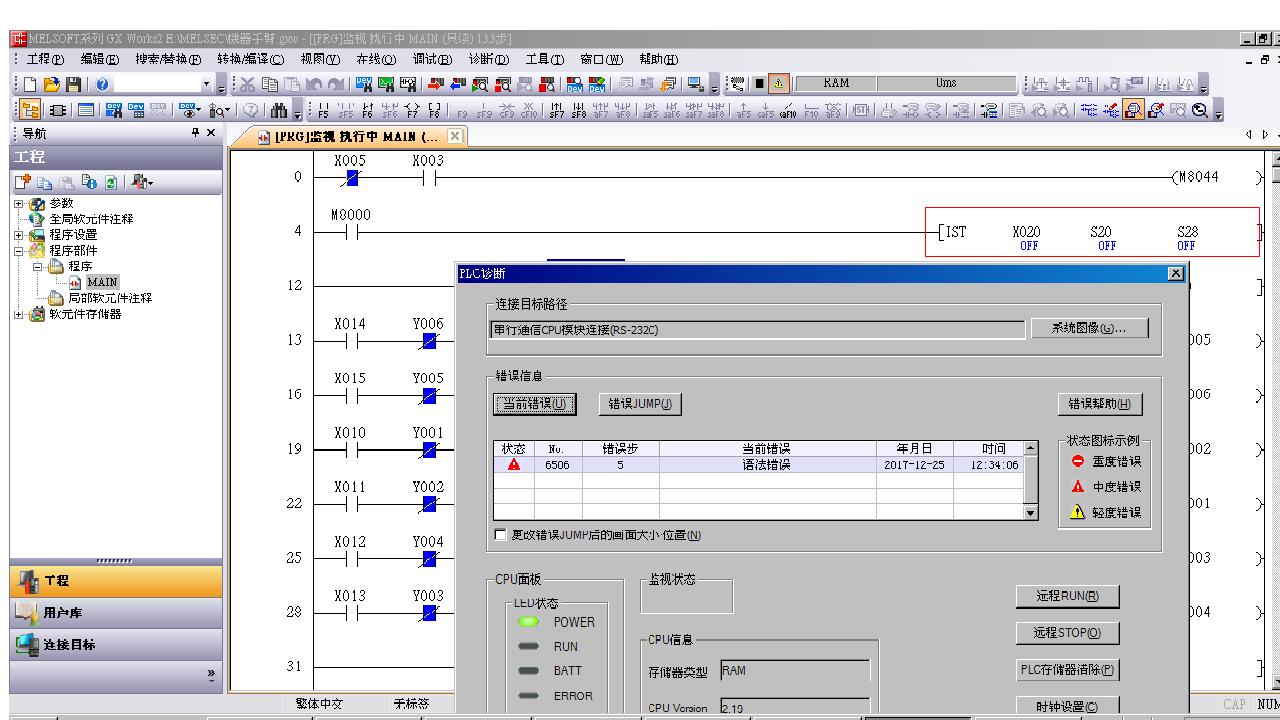1280x720 pixels.
Task: Expand the 参数 tree node
Action: point(18,204)
